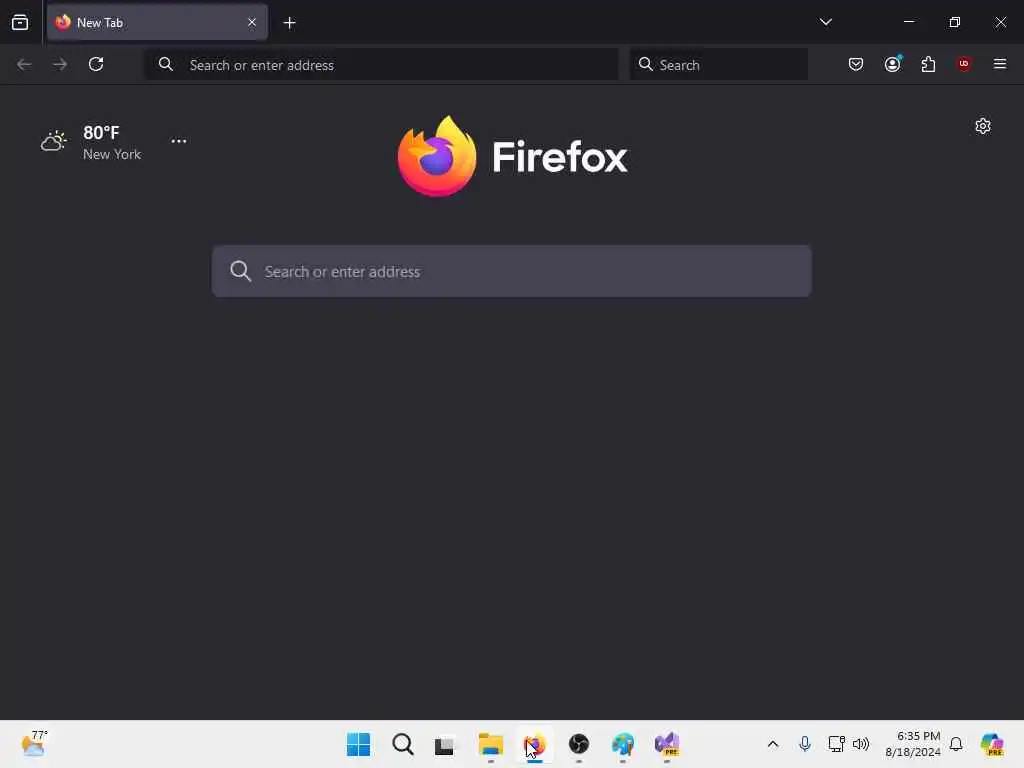Reload the current page
The width and height of the screenshot is (1024, 768).
[x=96, y=65]
